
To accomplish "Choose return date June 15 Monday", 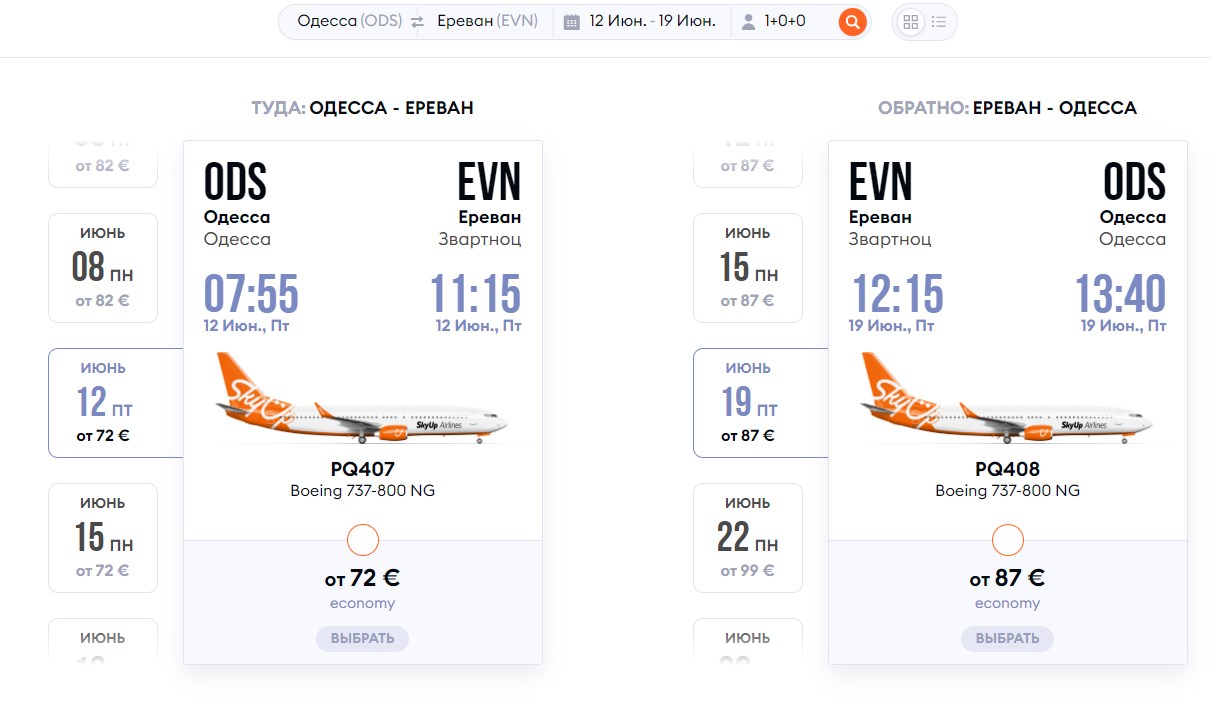I will (x=748, y=268).
